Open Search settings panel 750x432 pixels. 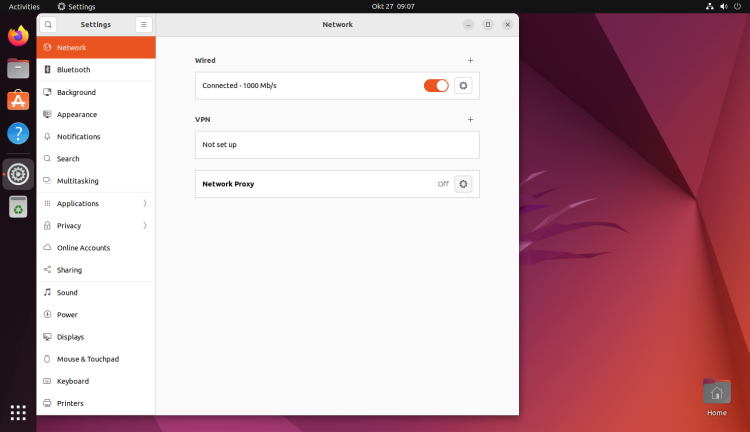tap(96, 158)
